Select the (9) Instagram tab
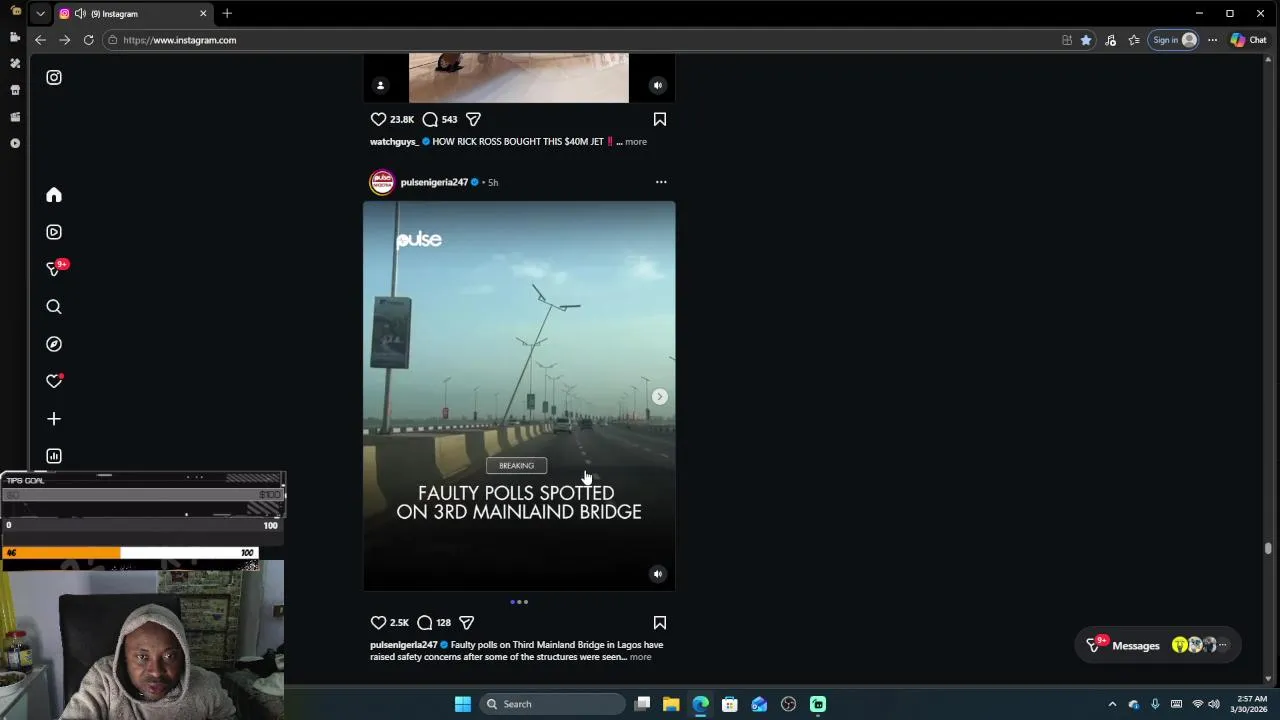Viewport: 1280px width, 720px height. (133, 13)
